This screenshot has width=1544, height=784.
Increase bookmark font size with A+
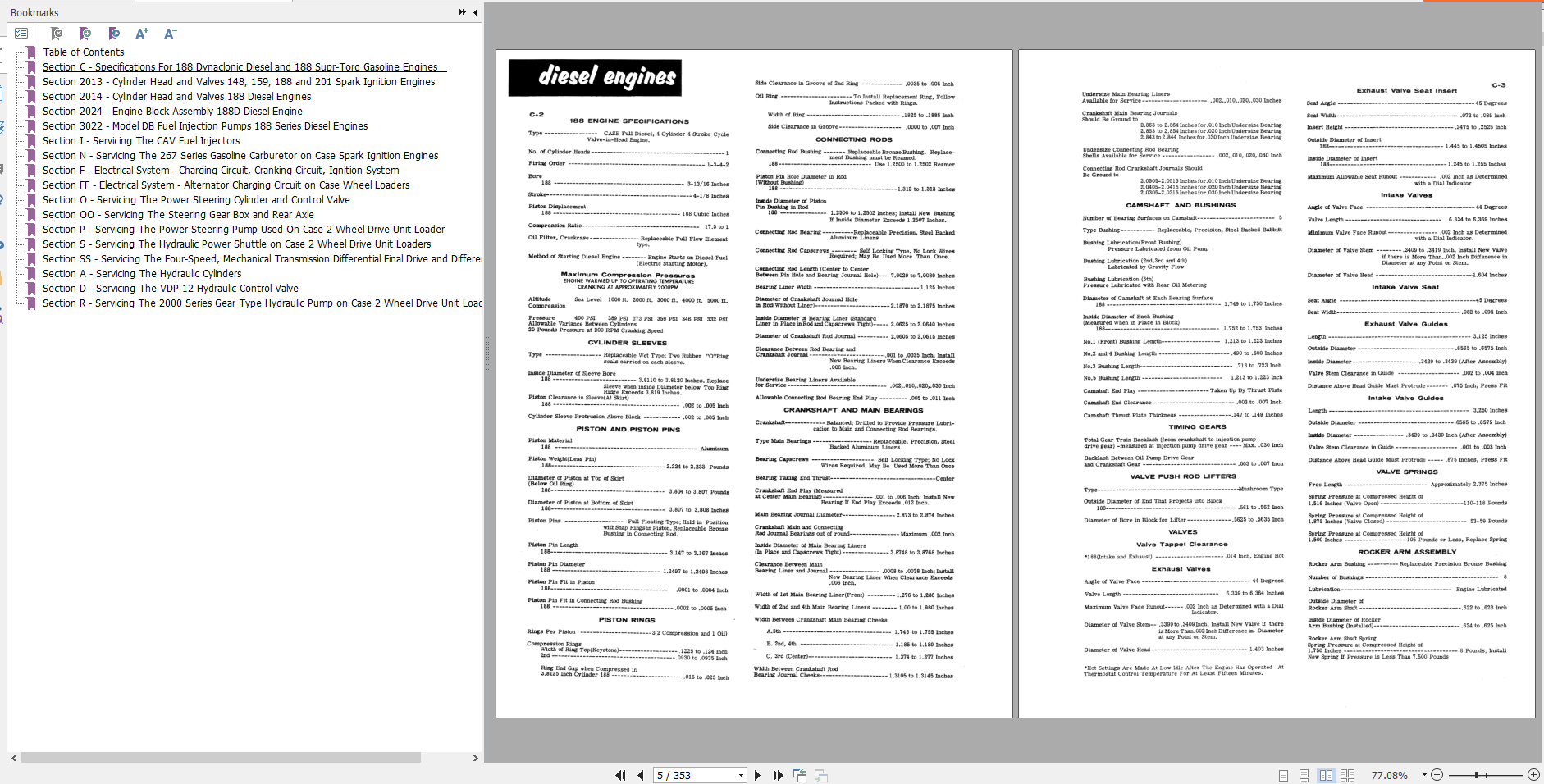142,34
